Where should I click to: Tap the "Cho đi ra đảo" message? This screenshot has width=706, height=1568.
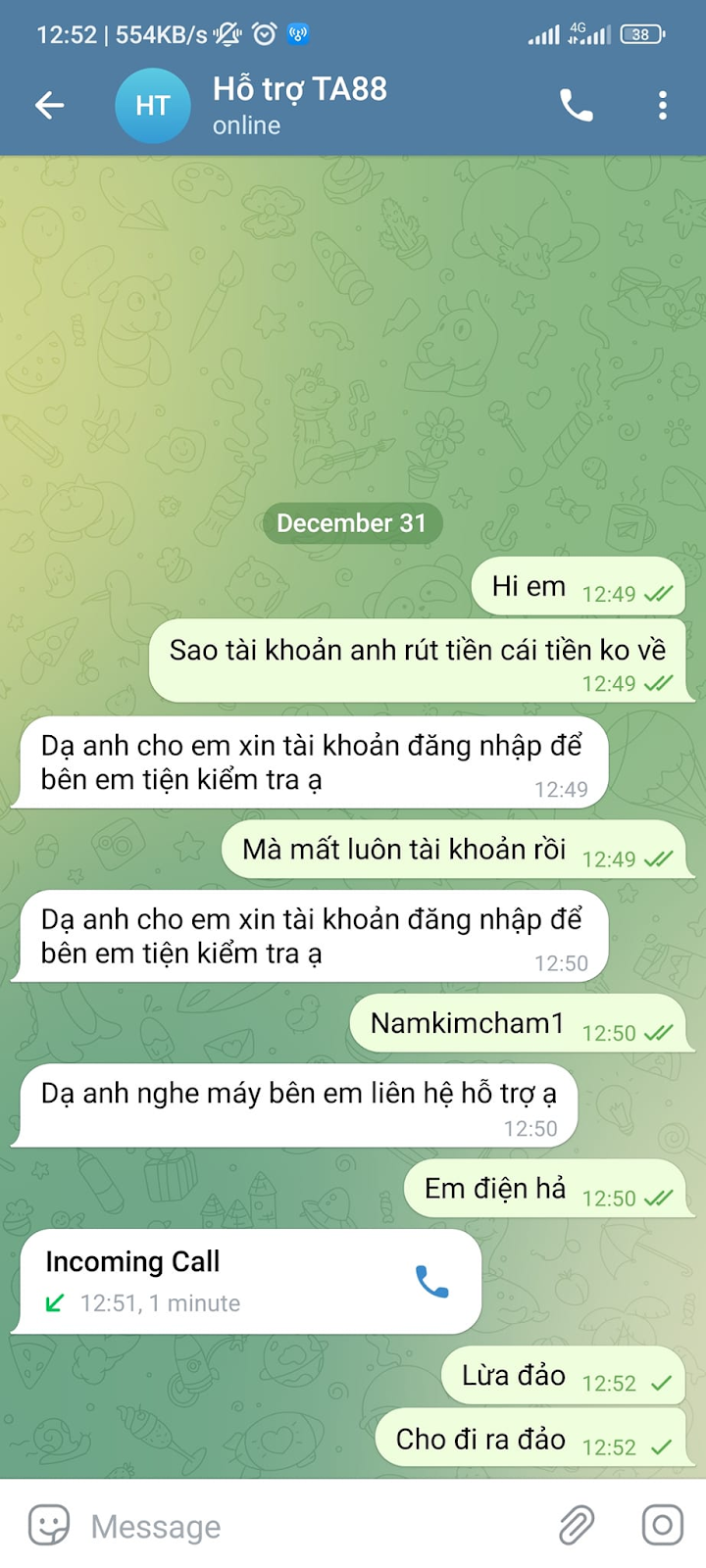530,1439
